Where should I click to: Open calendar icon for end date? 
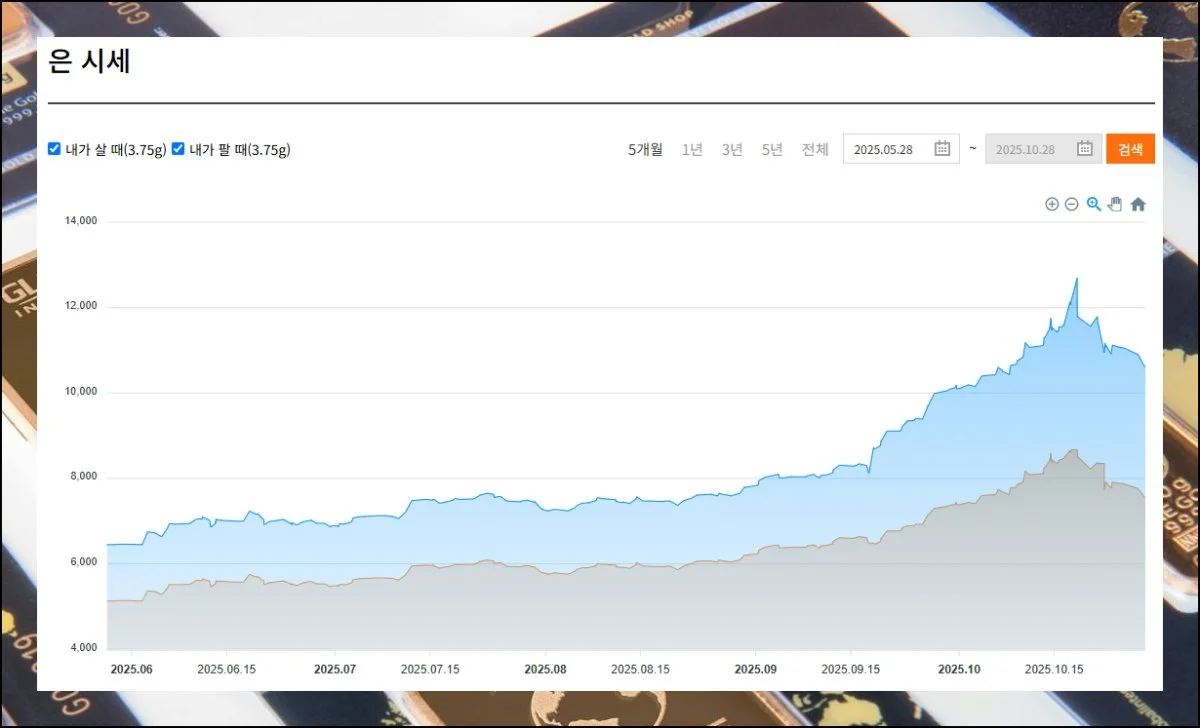(x=1084, y=149)
